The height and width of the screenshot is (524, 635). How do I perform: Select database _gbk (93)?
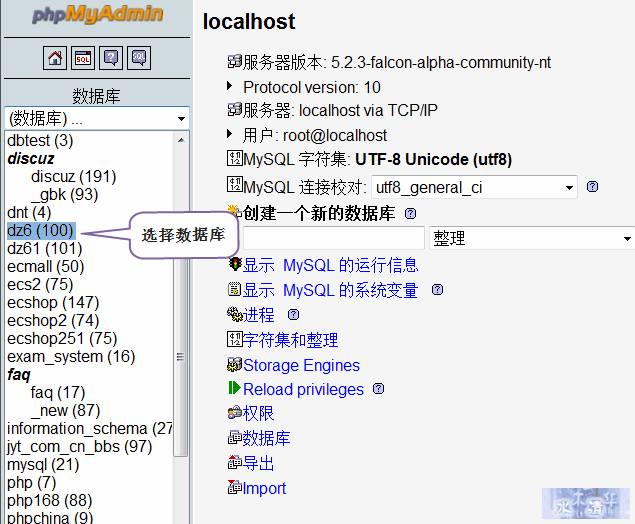[x=64, y=194]
